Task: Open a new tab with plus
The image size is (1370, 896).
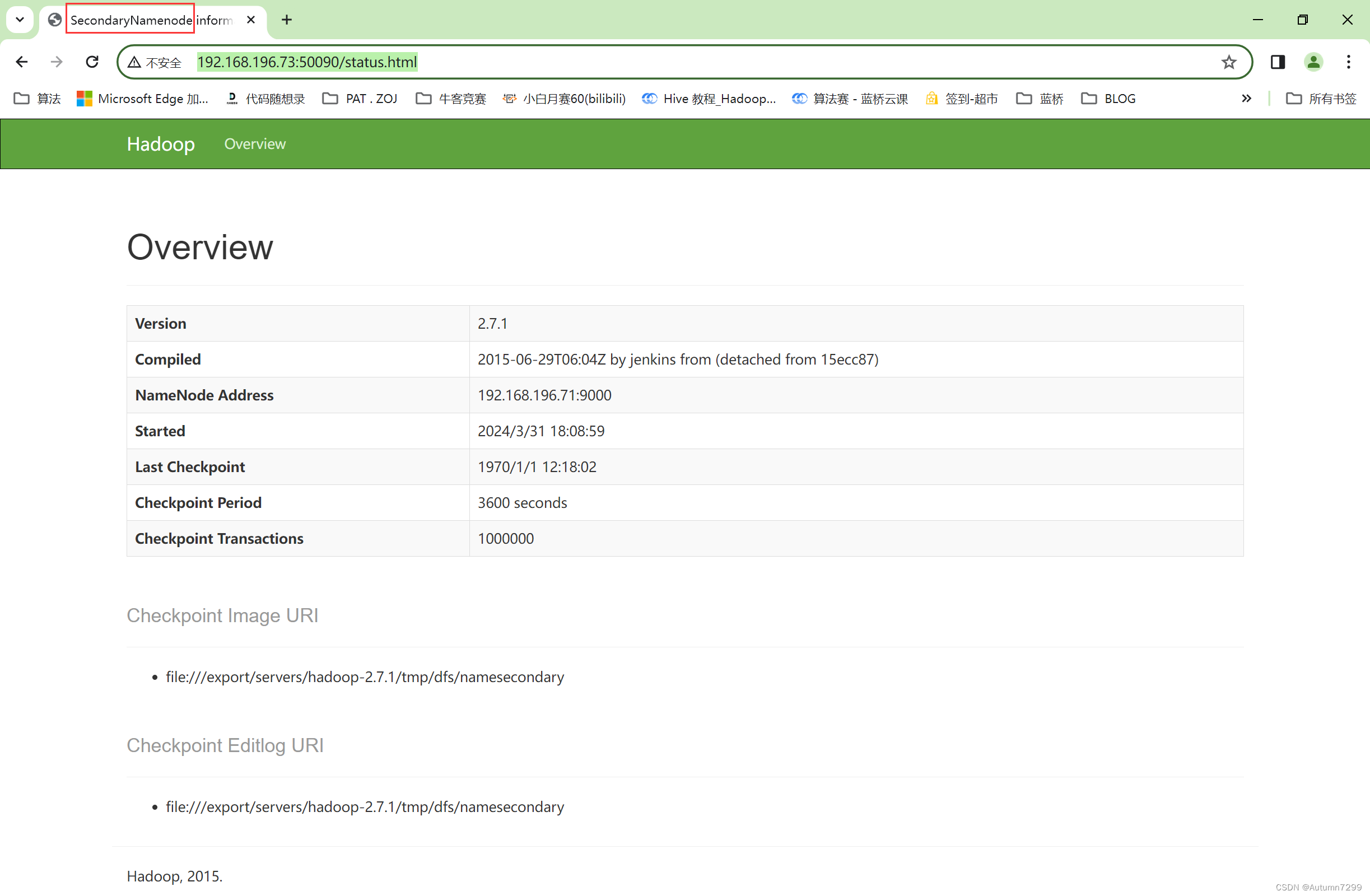Action: [x=287, y=20]
